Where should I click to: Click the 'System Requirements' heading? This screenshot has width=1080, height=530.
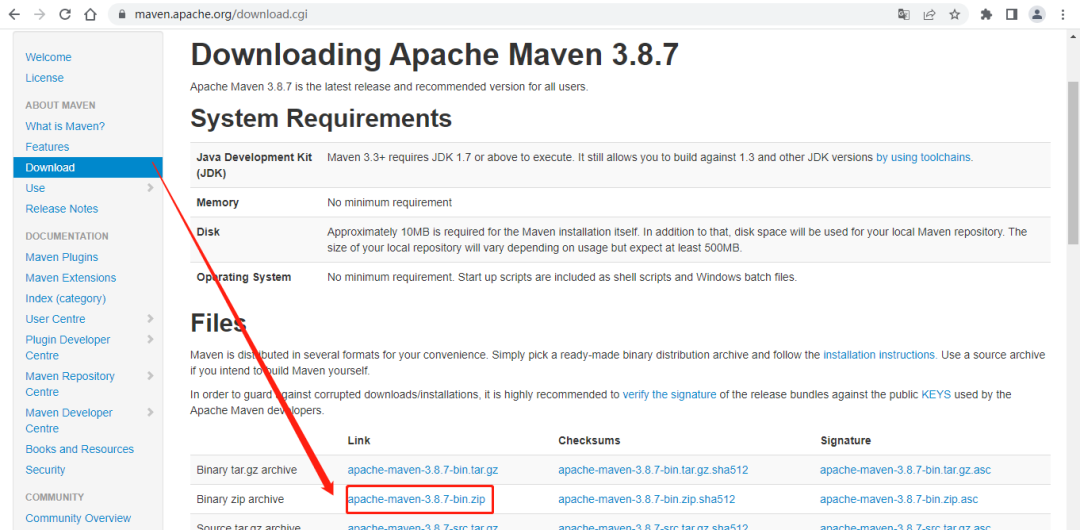[321, 119]
